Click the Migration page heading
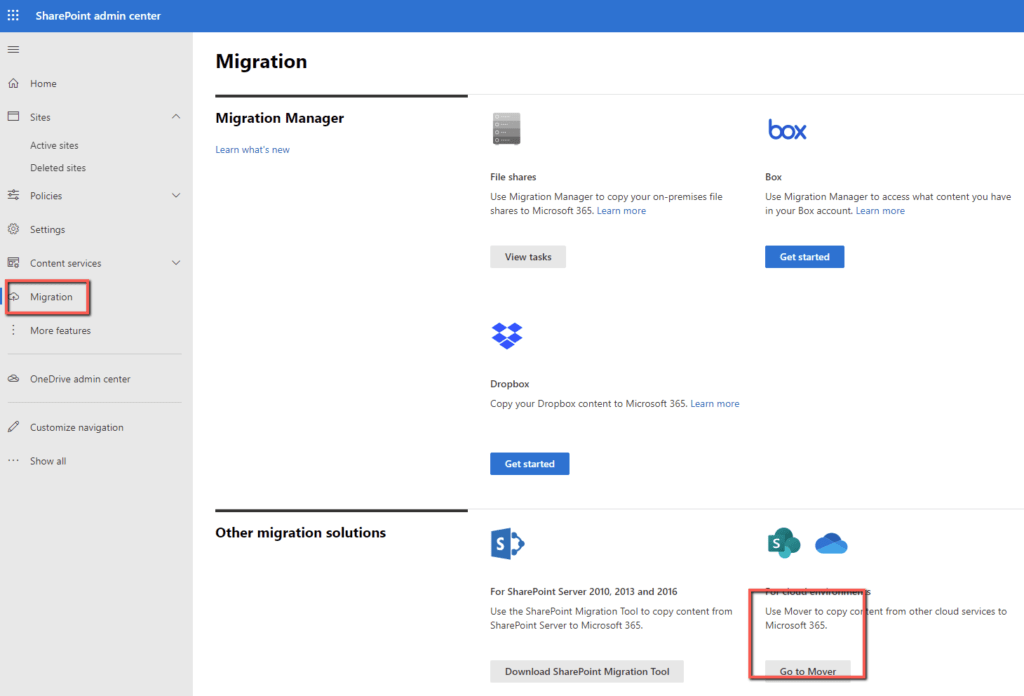Image resolution: width=1024 pixels, height=696 pixels. 261,61
